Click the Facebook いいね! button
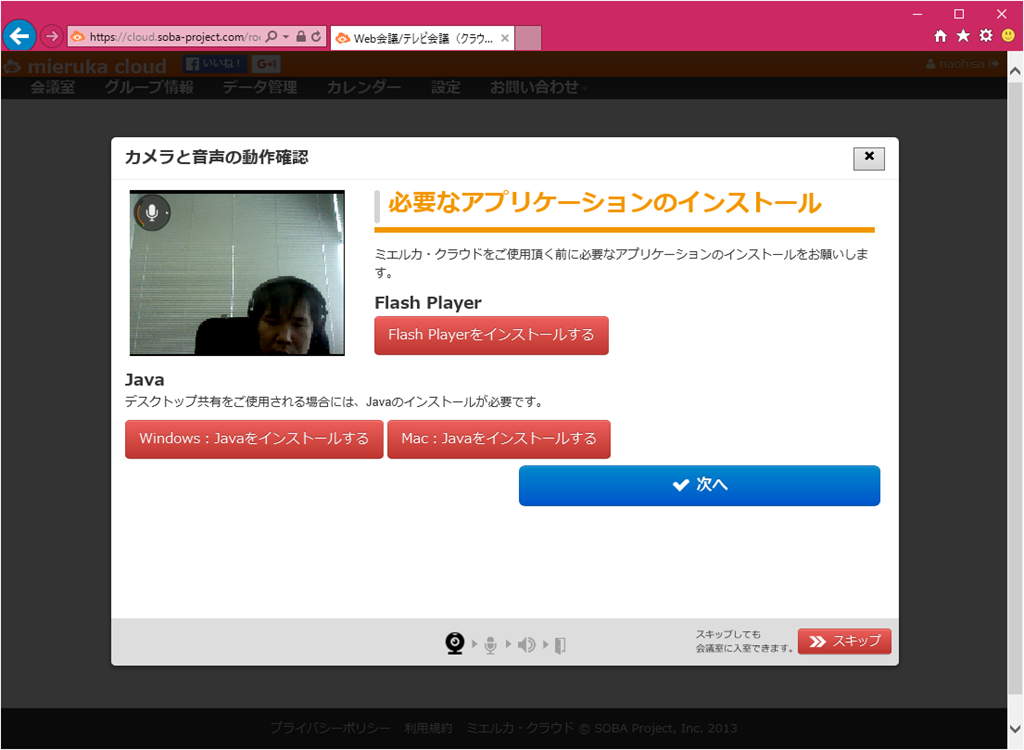 pyautogui.click(x=214, y=64)
